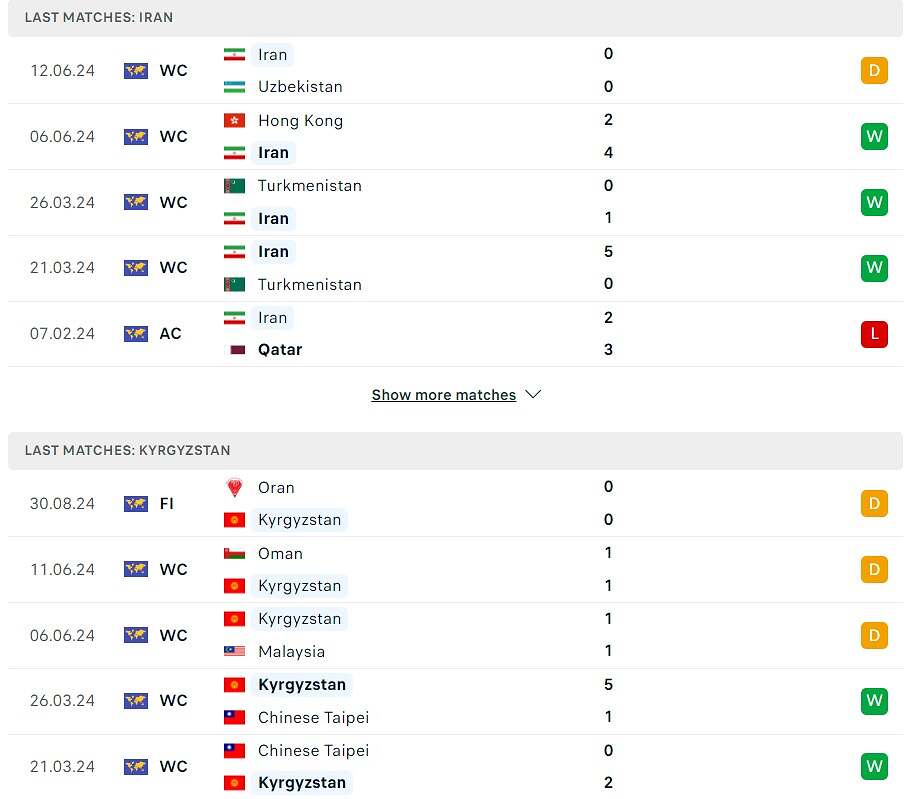Viewport: 904px width, 799px height.
Task: Click the Uzbekistan flag icon
Action: tap(234, 87)
